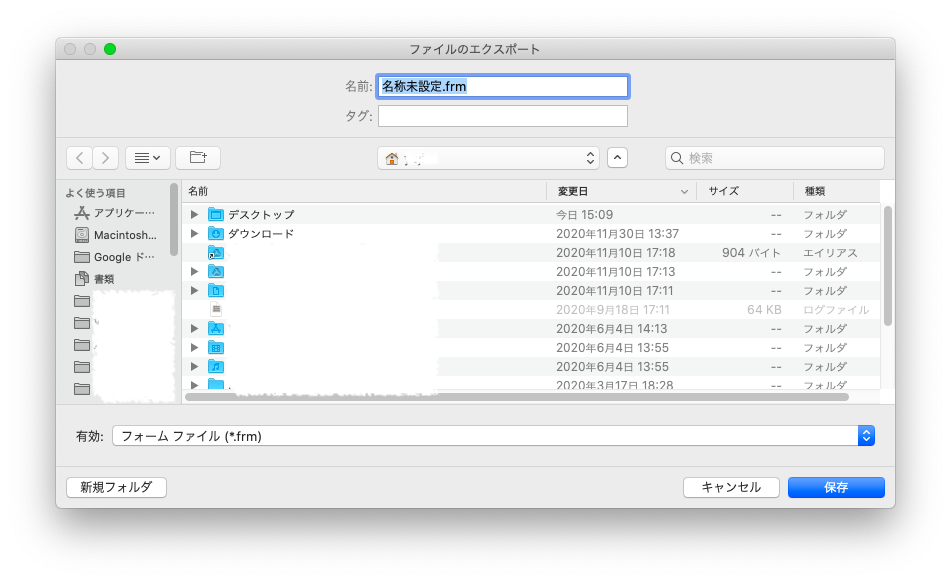Click the new folder icon in toolbar
The image size is (951, 582).
pyautogui.click(x=198, y=158)
